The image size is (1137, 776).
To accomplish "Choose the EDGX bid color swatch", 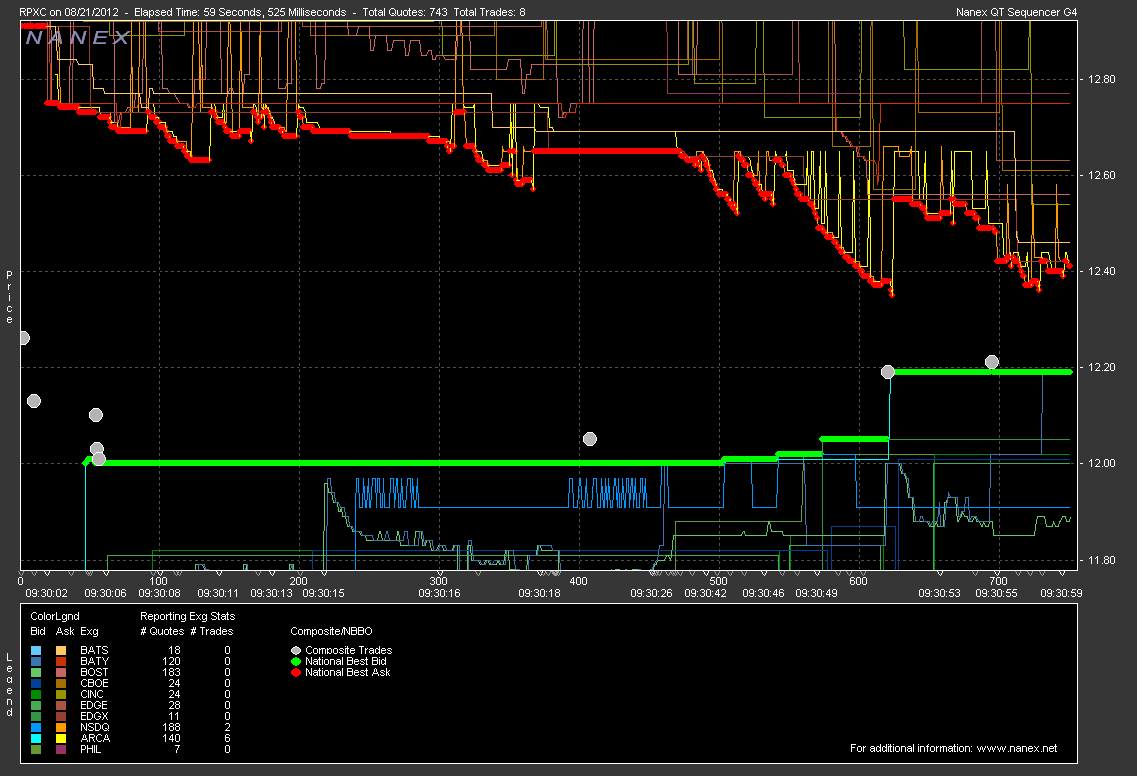I will (x=37, y=716).
